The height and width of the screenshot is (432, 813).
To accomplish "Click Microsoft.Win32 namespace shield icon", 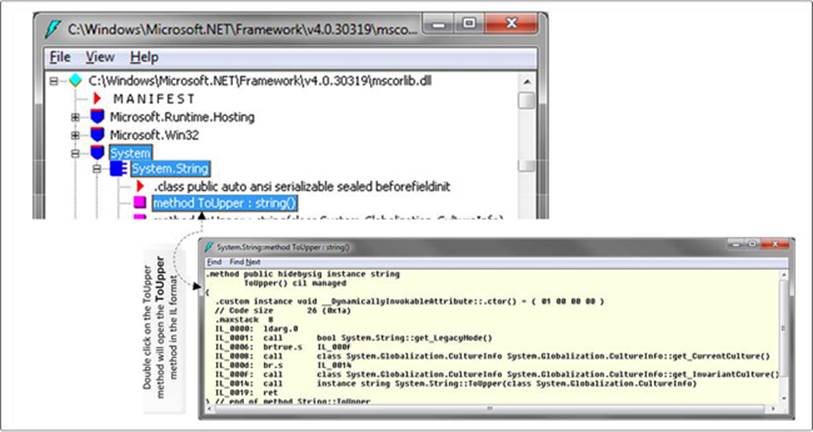I will [97, 135].
